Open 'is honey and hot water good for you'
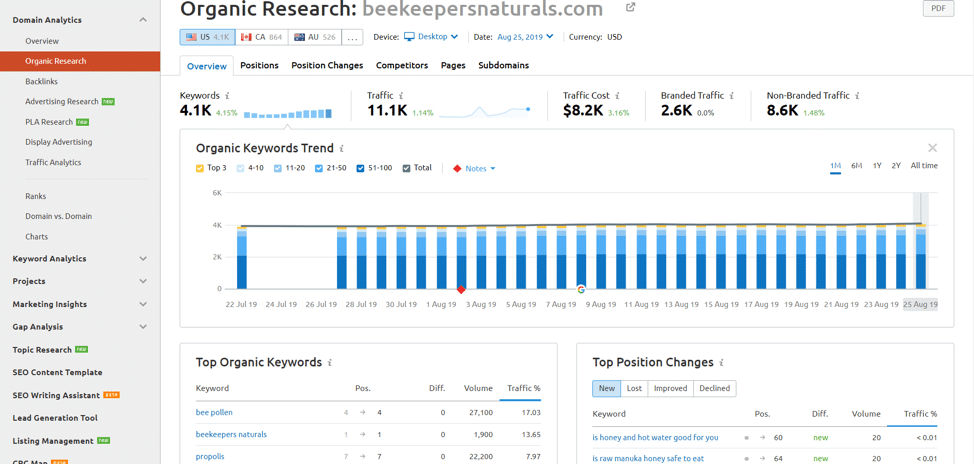The image size is (974, 464). coord(655,438)
